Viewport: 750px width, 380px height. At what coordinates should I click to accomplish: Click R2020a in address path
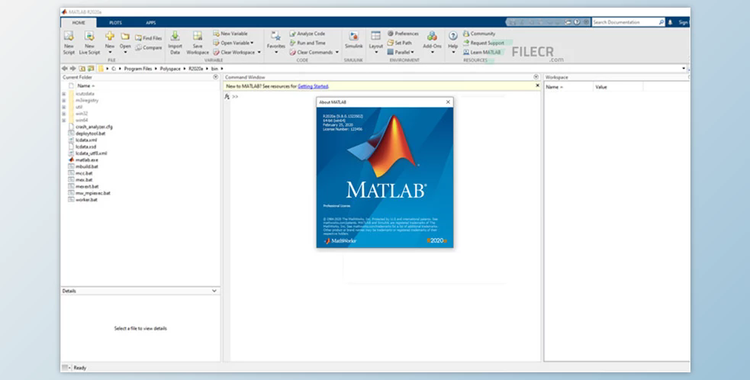196,69
